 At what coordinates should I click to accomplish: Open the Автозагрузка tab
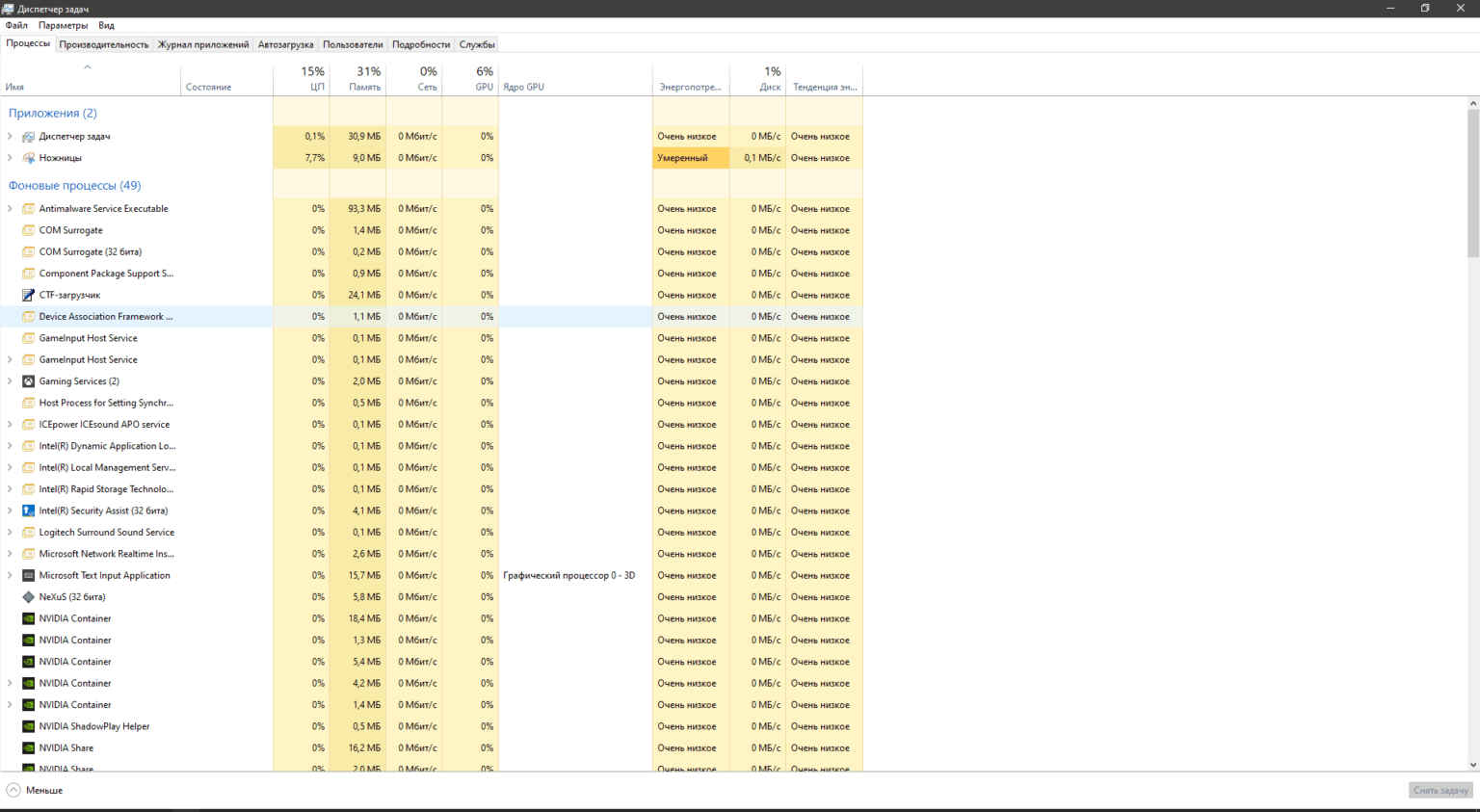pyautogui.click(x=286, y=44)
